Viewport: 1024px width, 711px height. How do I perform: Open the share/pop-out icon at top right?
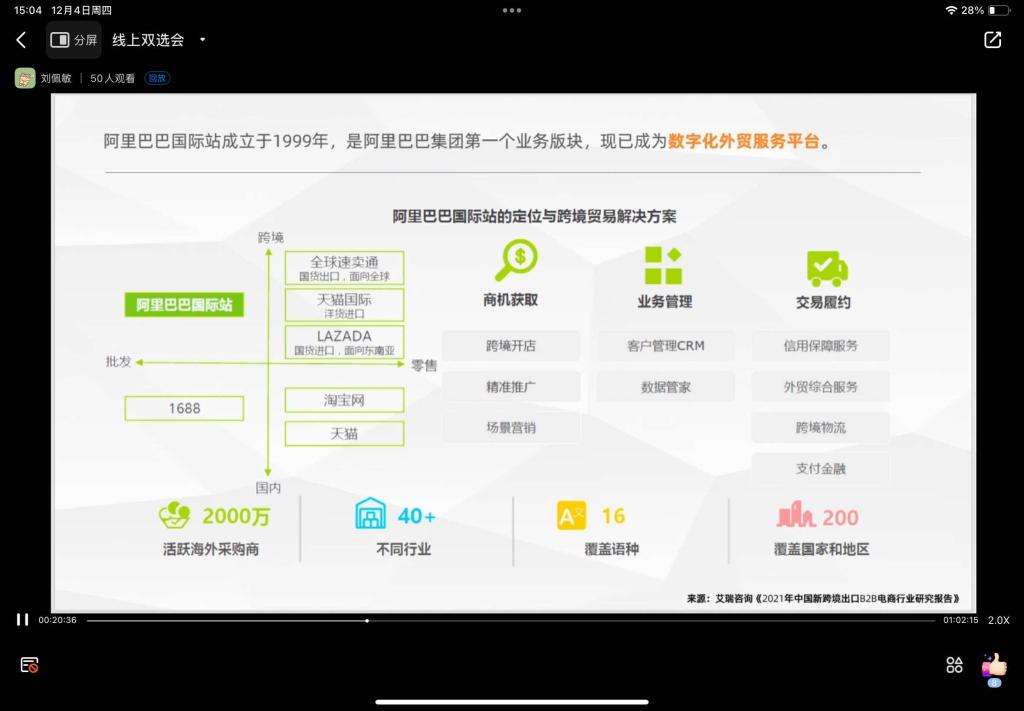pyautogui.click(x=992, y=40)
